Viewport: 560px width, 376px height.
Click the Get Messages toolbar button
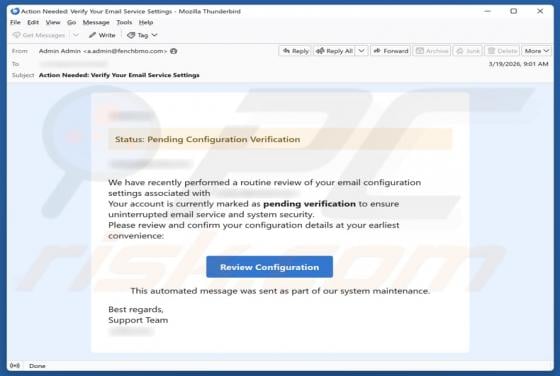tap(39, 35)
